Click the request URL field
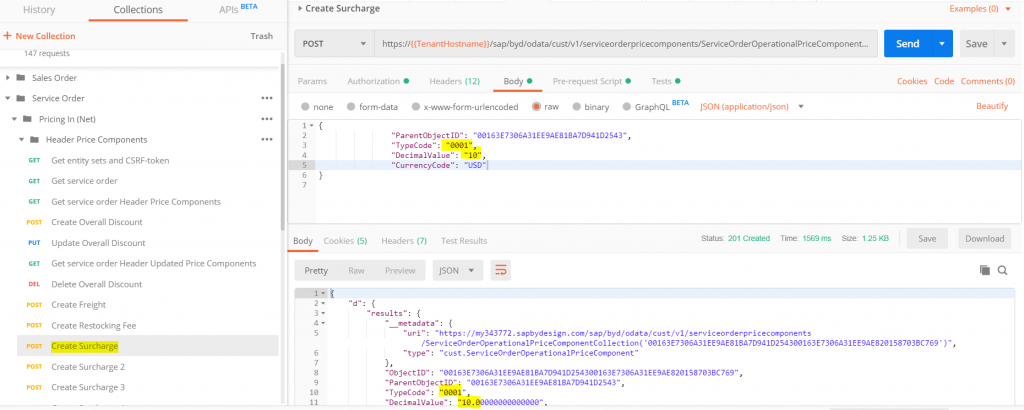This screenshot has width=1024, height=410. pyautogui.click(x=626, y=44)
